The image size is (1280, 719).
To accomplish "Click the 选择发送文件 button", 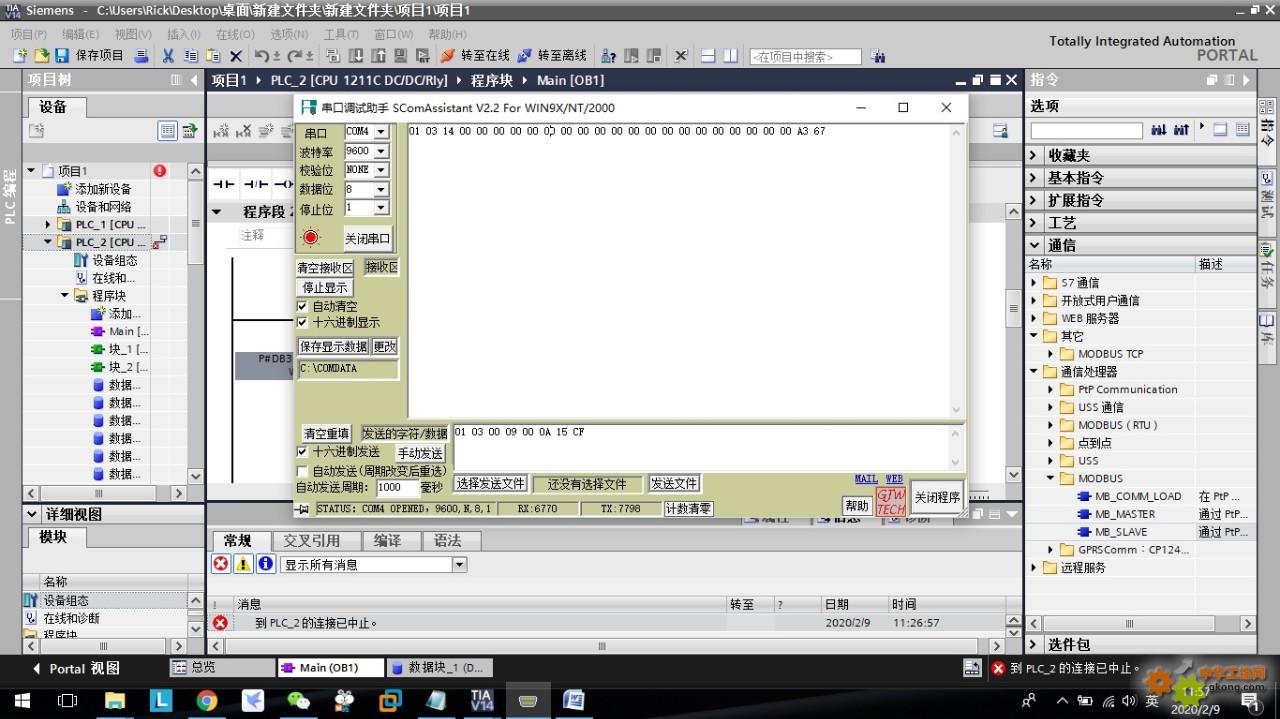I will tap(490, 484).
